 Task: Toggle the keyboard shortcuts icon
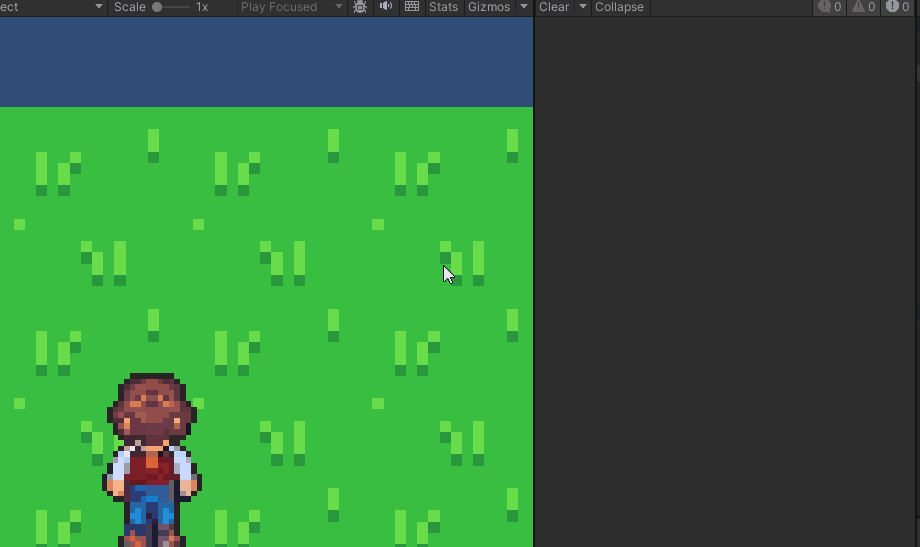tap(412, 7)
